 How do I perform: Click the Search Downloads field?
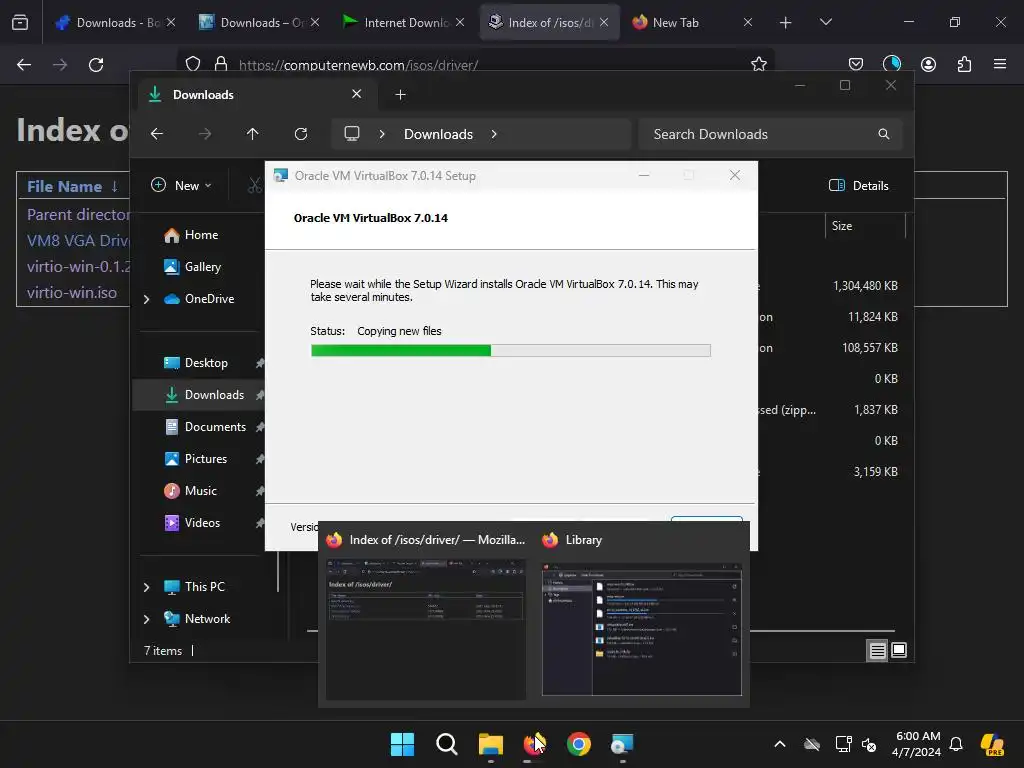[771, 134]
